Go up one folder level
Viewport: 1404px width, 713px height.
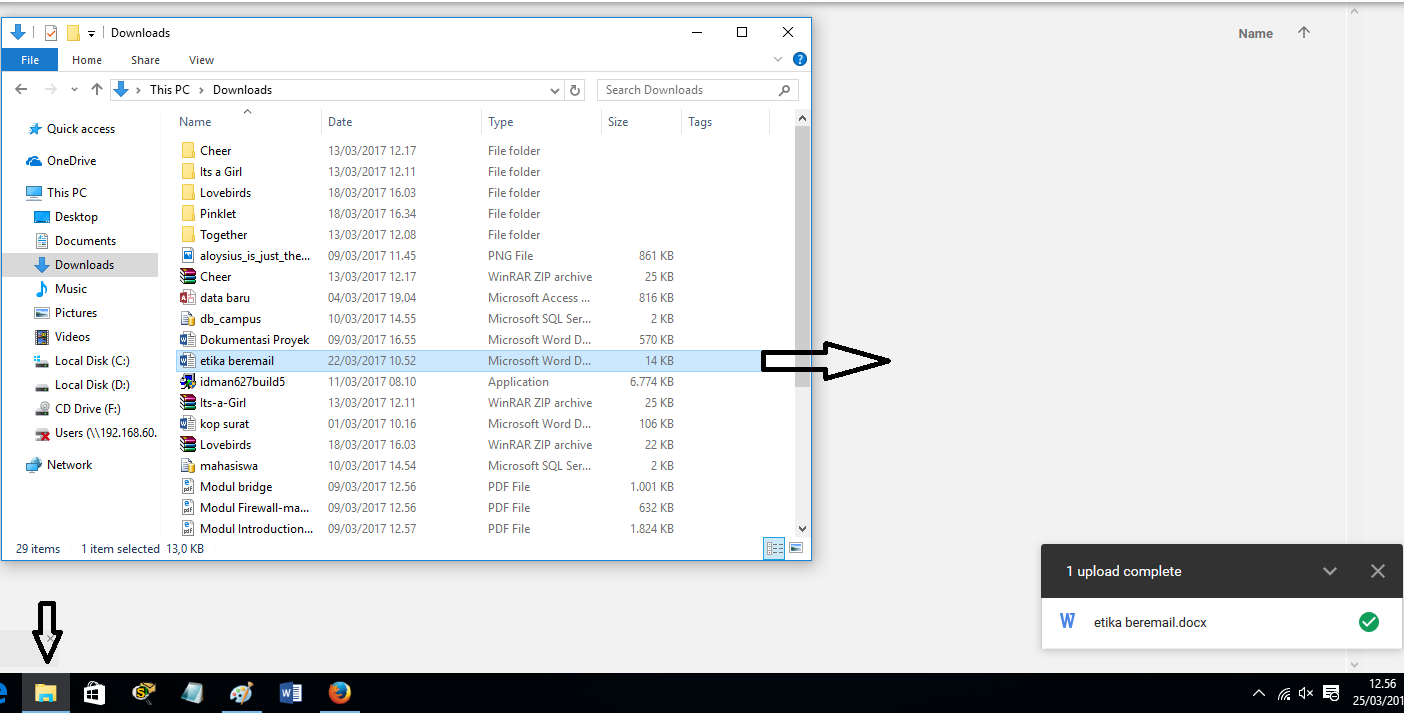click(97, 90)
